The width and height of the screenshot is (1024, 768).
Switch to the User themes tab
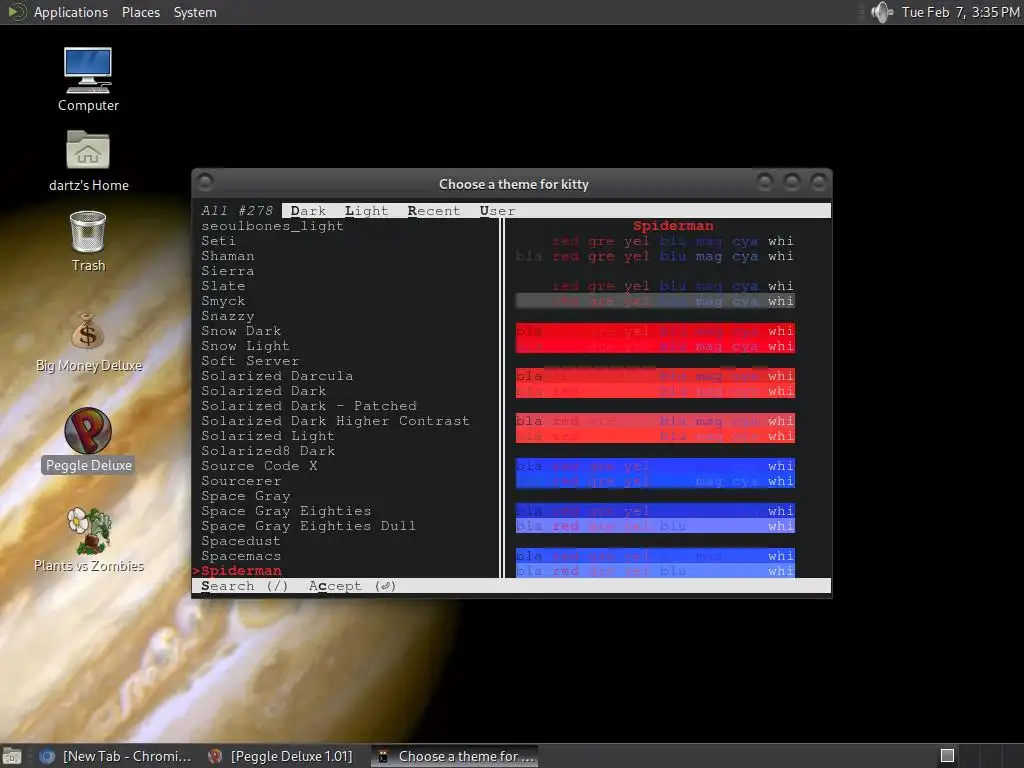[497, 211]
